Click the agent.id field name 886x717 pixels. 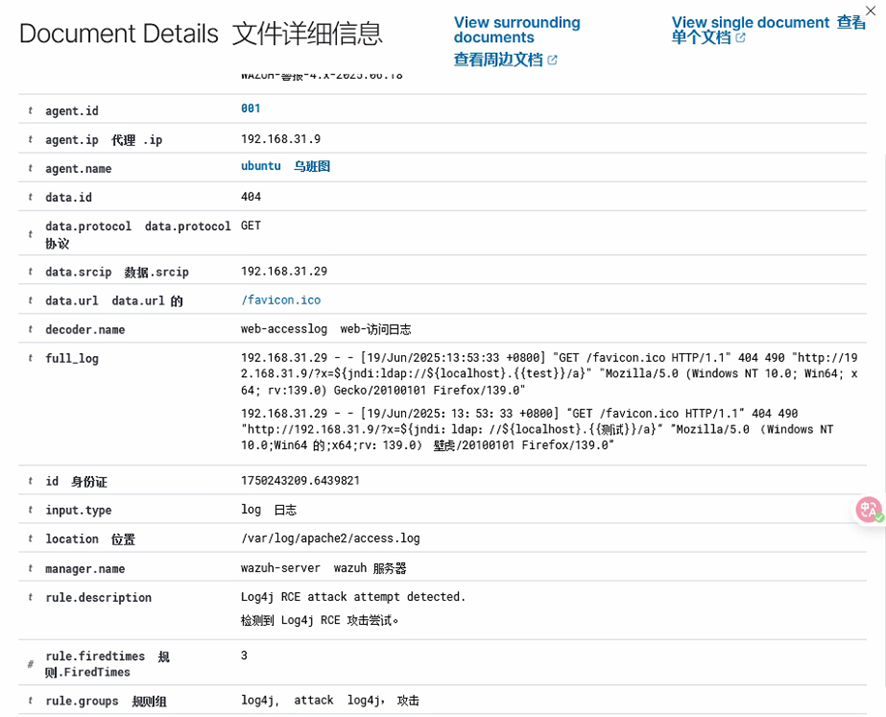(x=72, y=111)
